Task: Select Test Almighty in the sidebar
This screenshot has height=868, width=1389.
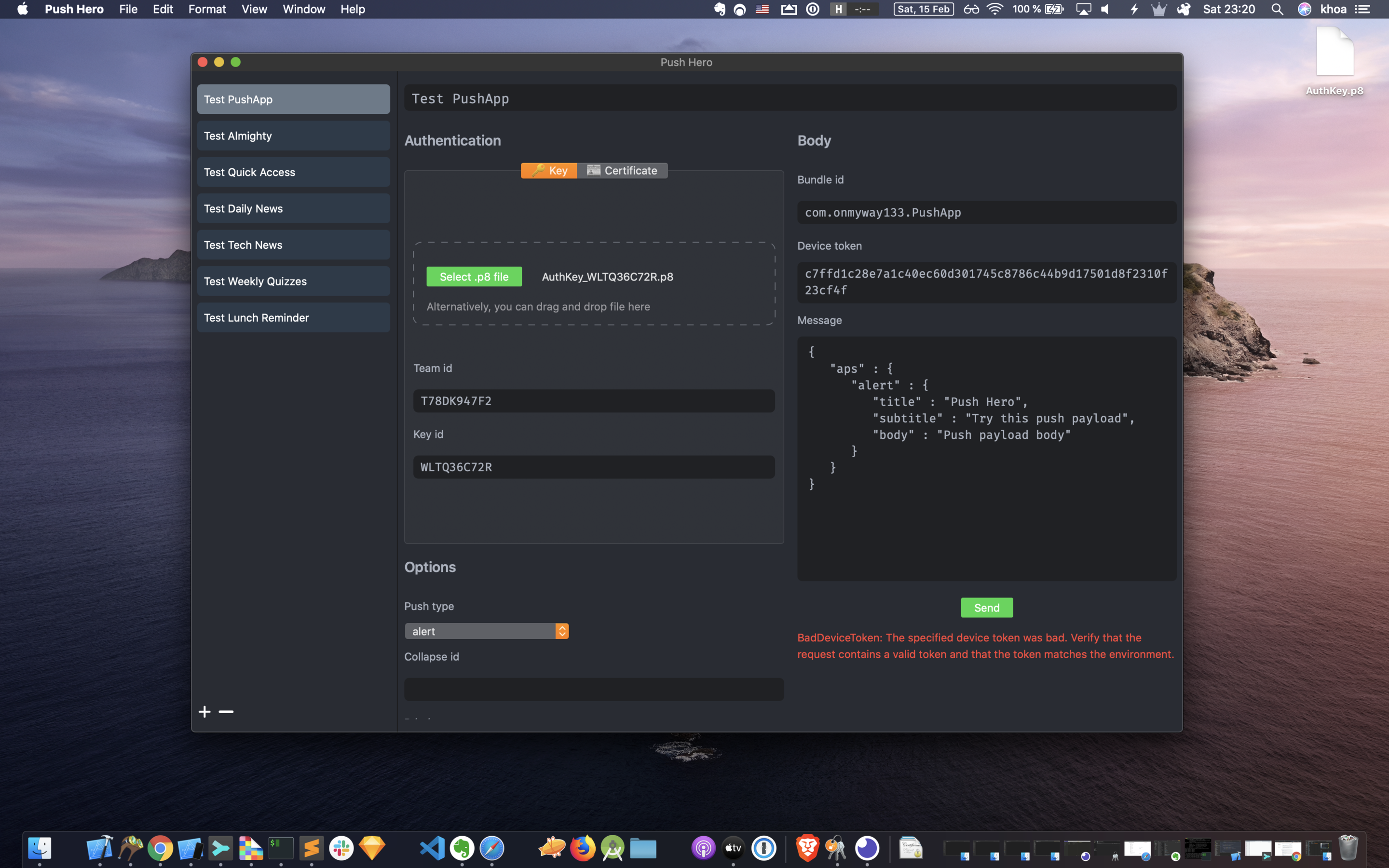Action: 293,136
